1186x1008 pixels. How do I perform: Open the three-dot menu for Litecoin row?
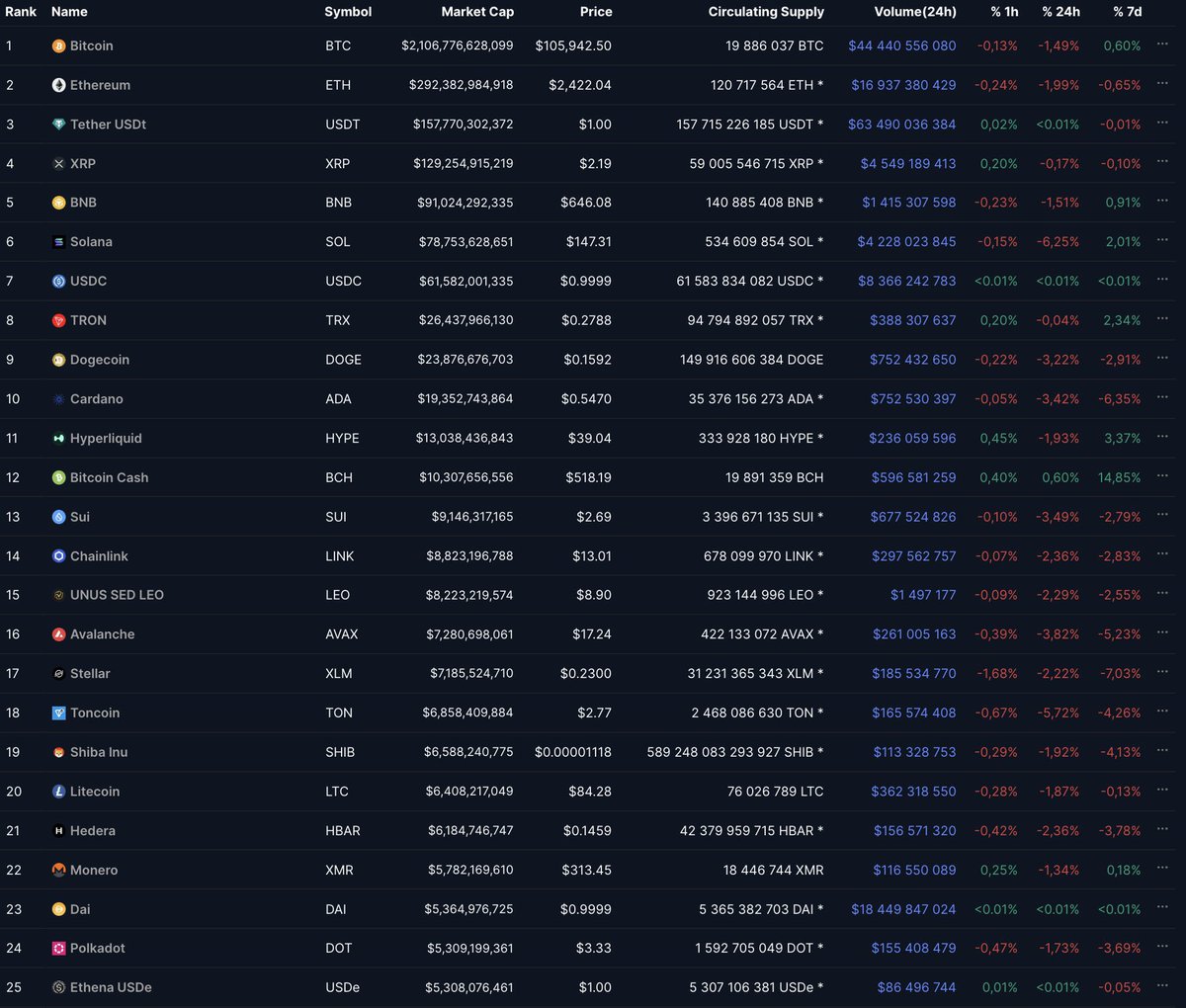pos(1162,790)
